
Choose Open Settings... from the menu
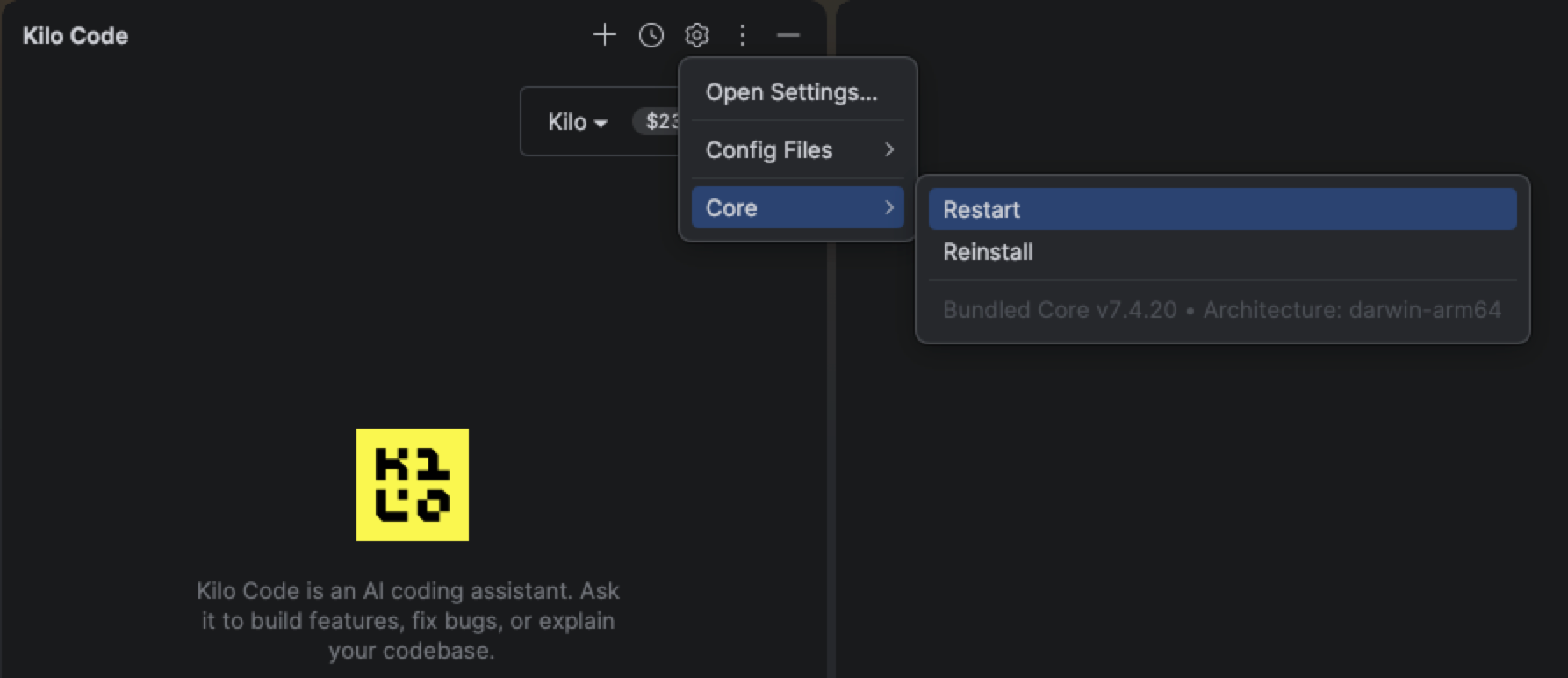click(797, 92)
